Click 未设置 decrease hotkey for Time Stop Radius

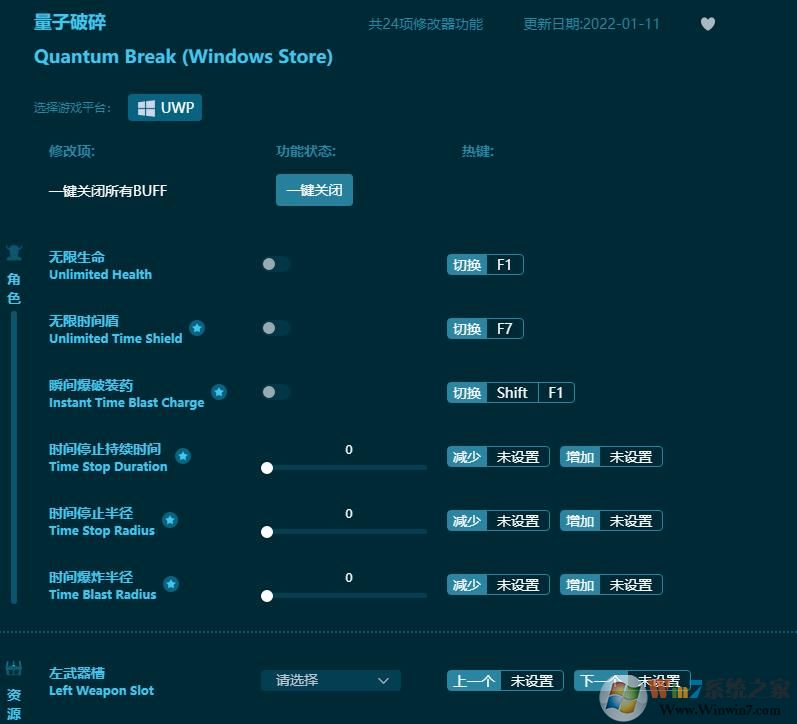click(518, 521)
